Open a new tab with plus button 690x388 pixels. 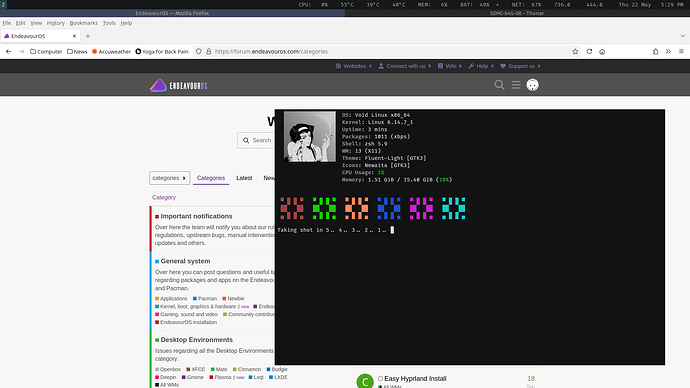coord(88,36)
